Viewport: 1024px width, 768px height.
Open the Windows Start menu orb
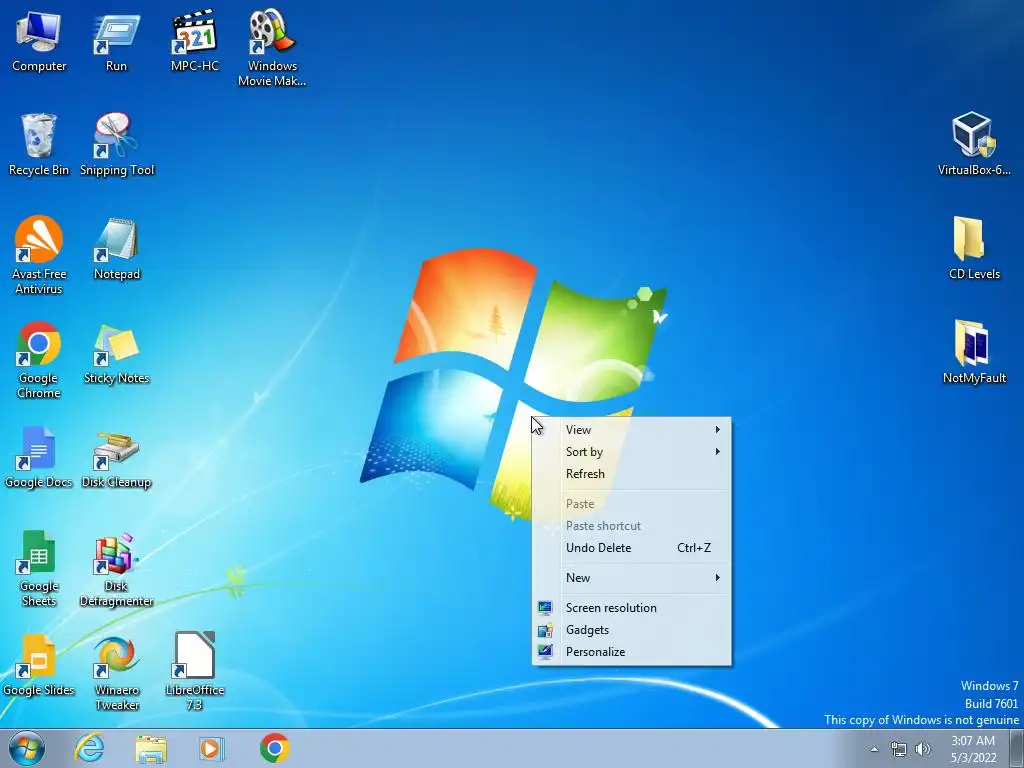tap(27, 748)
